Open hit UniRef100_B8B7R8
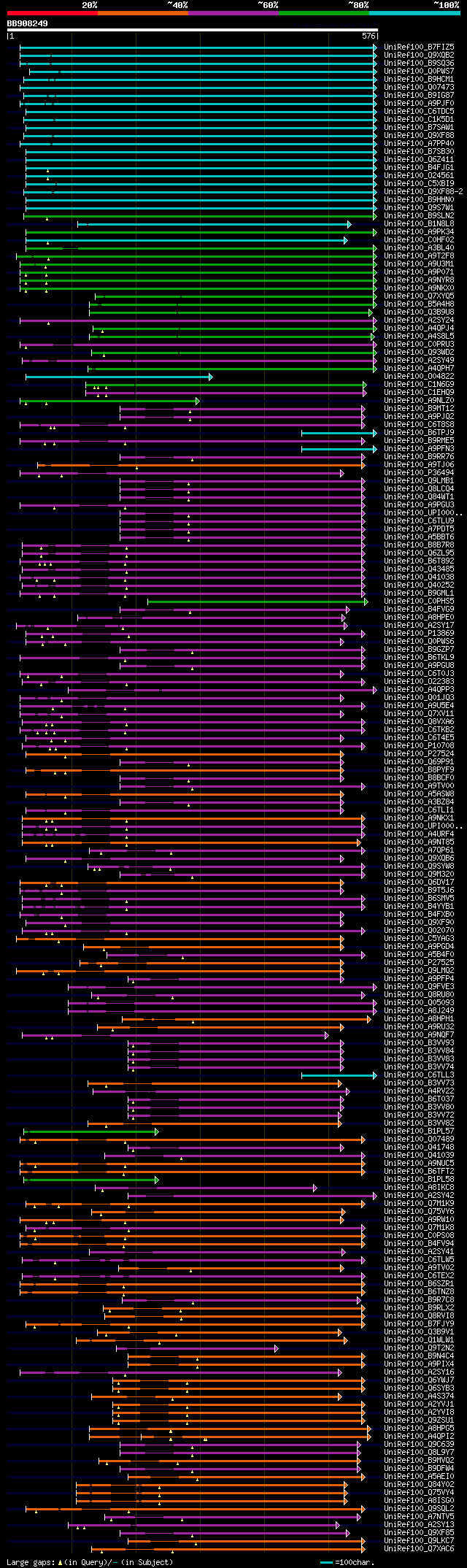This screenshot has width=467, height=1568. [x=419, y=545]
